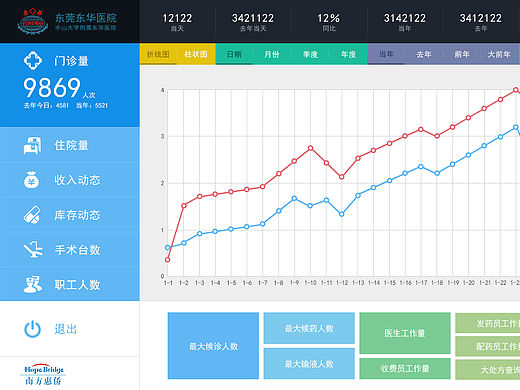Screen dimensions: 520x390
Task: Click the 3421122 去年当天 statistic
Action: pyautogui.click(x=253, y=22)
